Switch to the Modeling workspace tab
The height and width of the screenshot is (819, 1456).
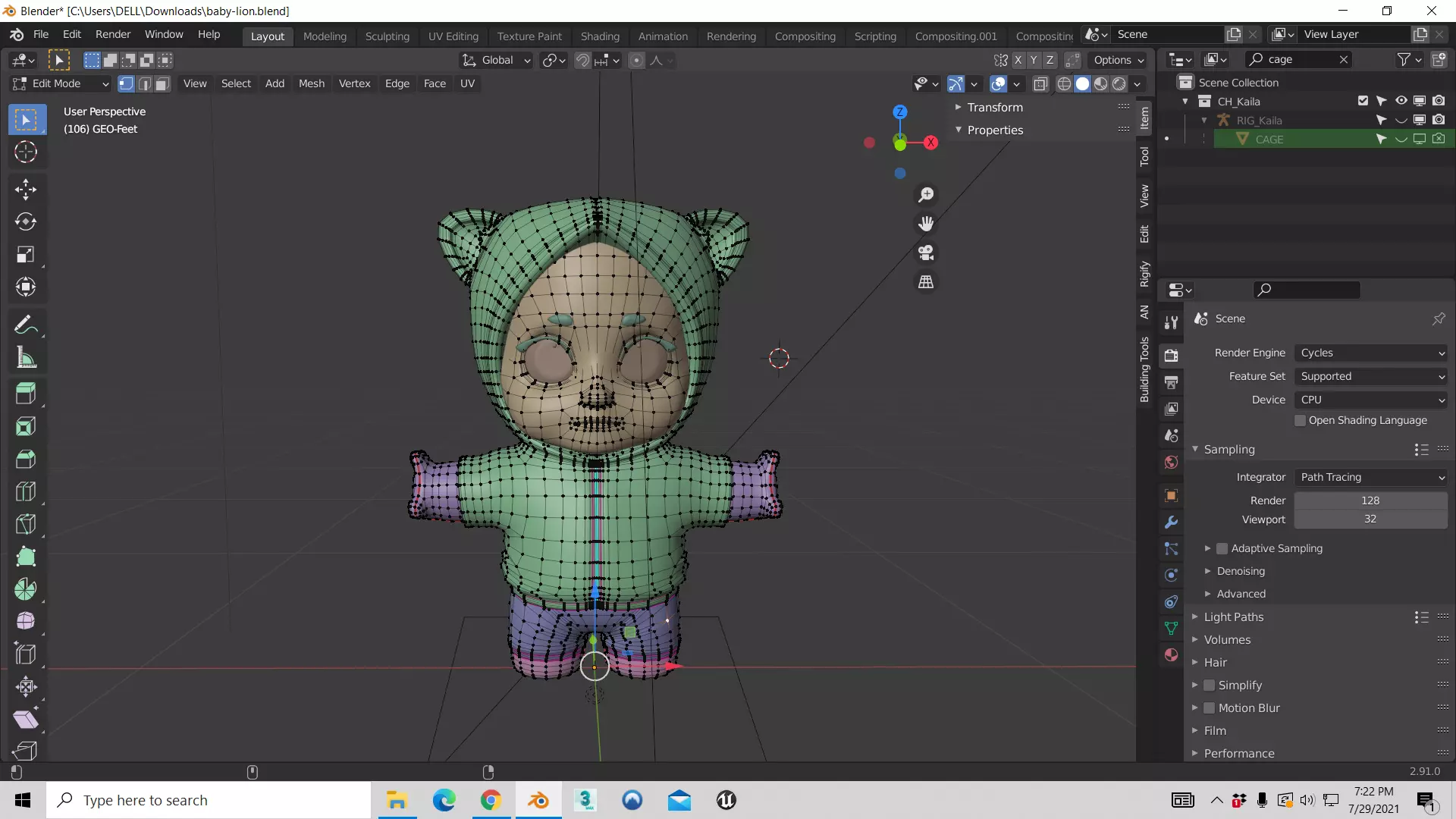click(325, 36)
